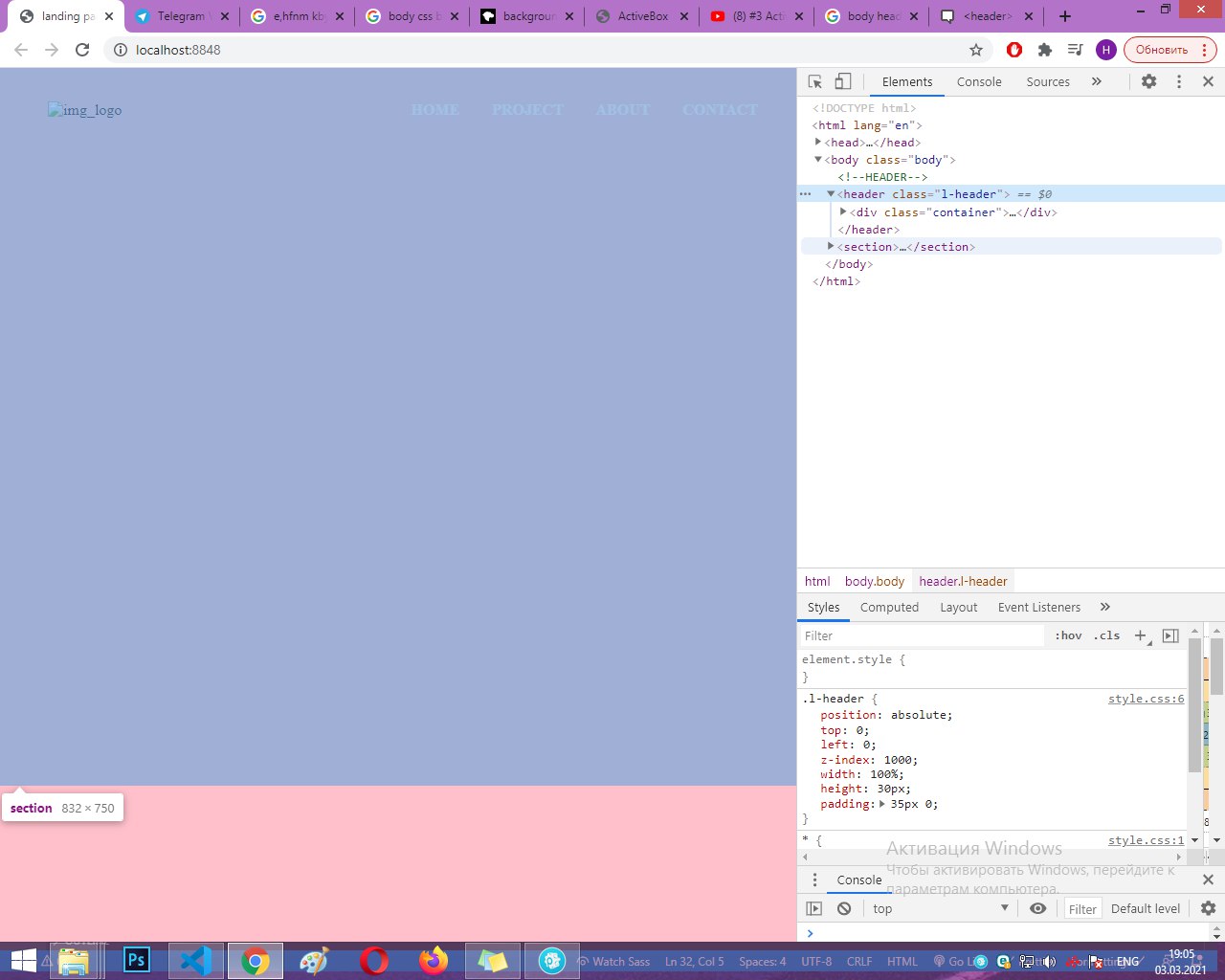1225x980 pixels.
Task: Open DevTools settings gear in top toolbar
Action: point(1148,82)
